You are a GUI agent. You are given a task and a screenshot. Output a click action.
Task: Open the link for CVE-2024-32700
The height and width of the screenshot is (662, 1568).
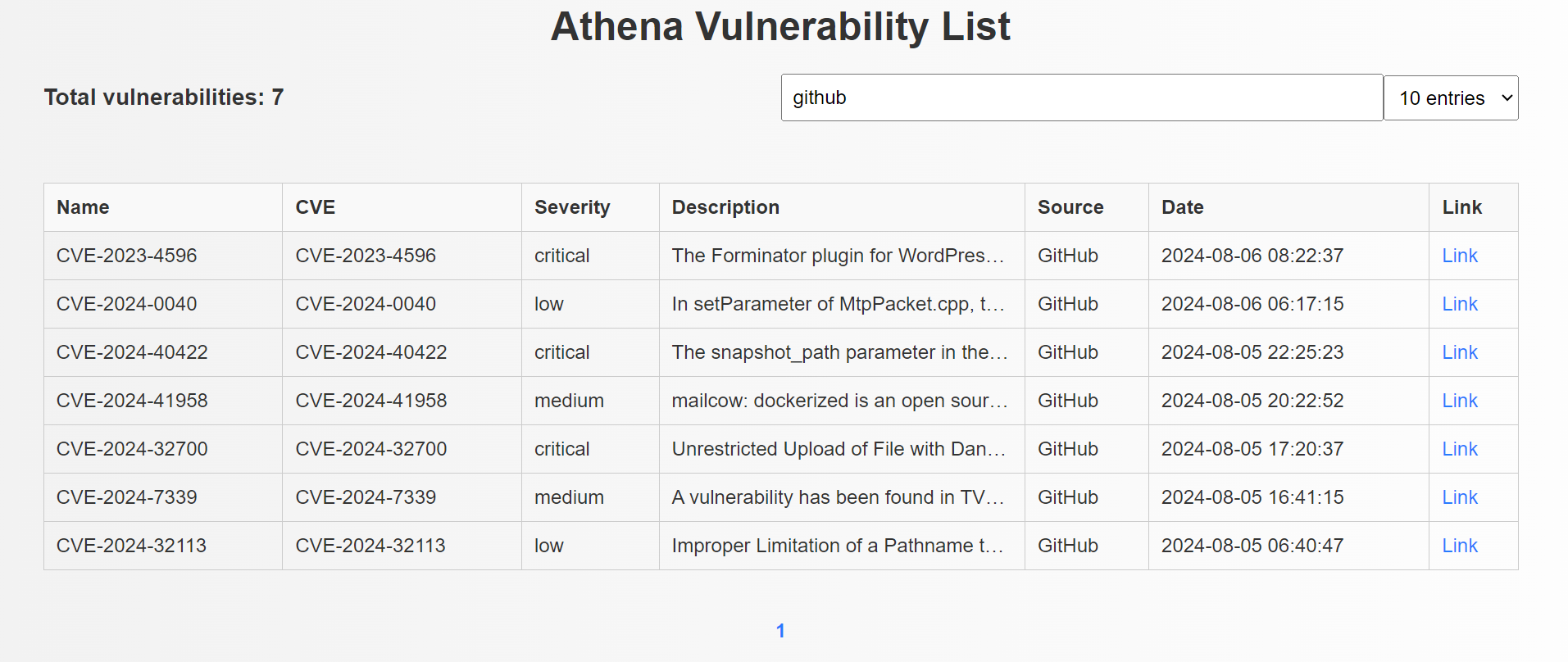pos(1459,449)
